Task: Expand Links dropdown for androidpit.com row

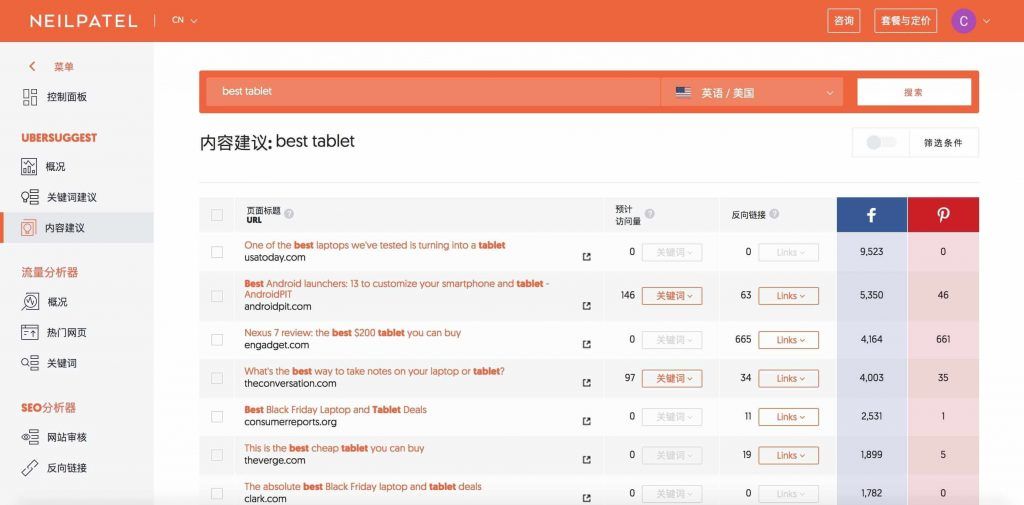Action: click(788, 296)
